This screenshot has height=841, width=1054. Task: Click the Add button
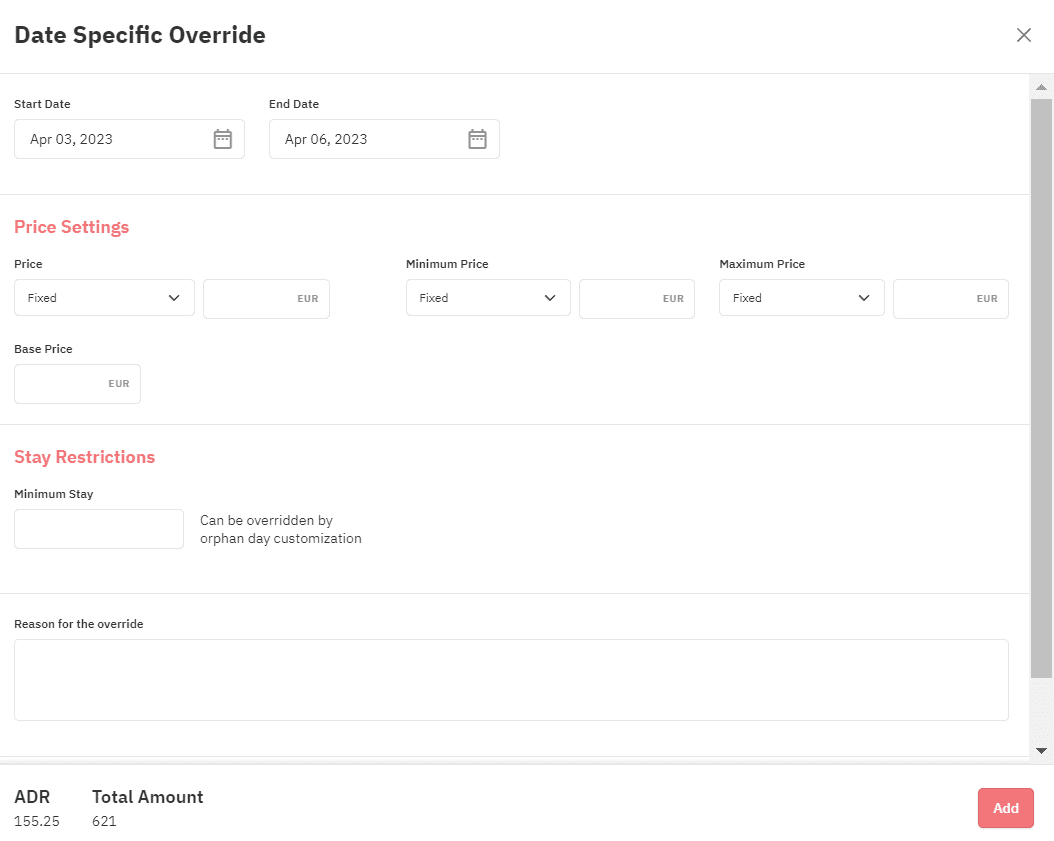click(1006, 808)
